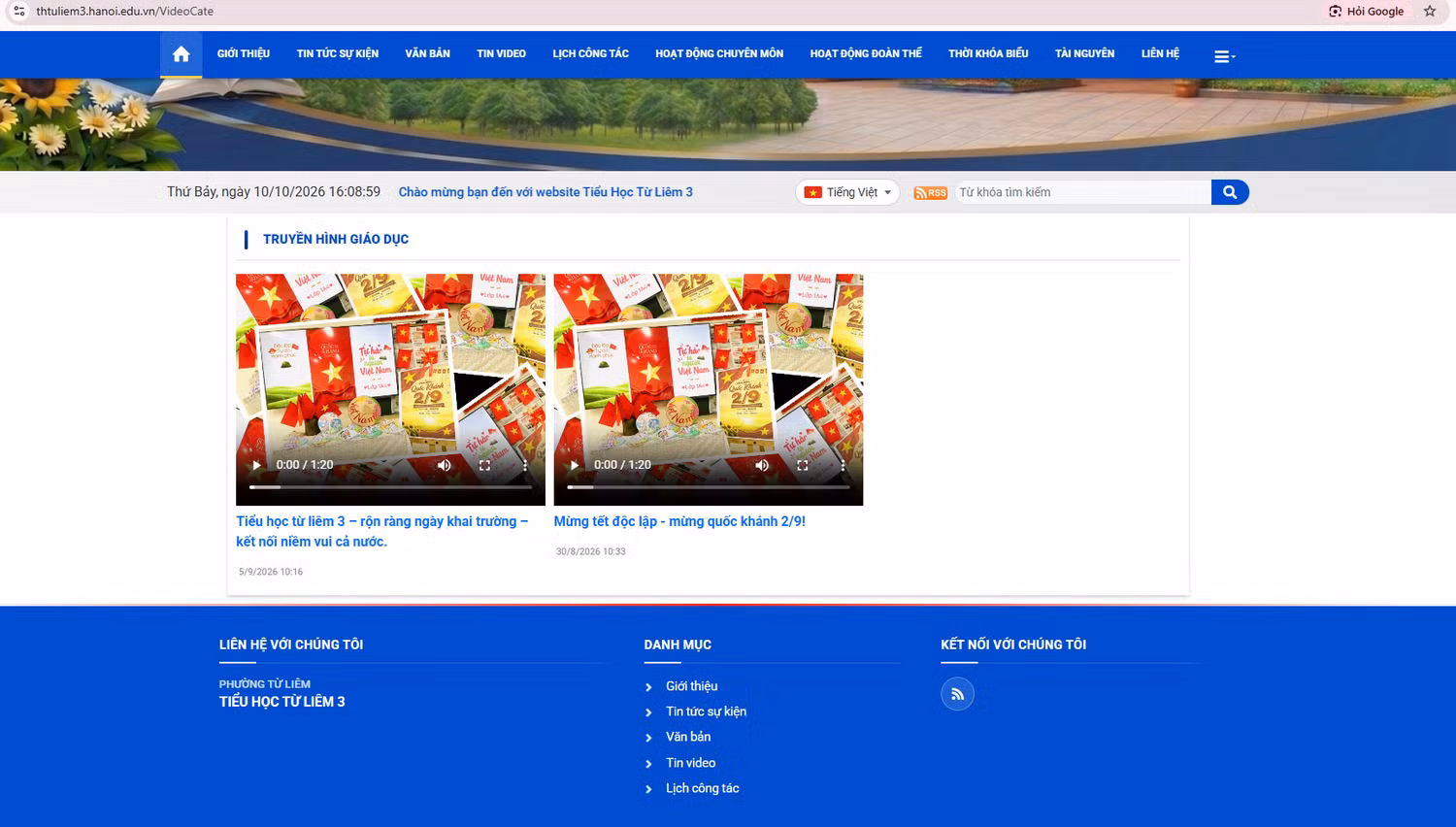Click the RSS circle under Kết nối với chúng tôi
1456x827 pixels.
[x=957, y=694]
